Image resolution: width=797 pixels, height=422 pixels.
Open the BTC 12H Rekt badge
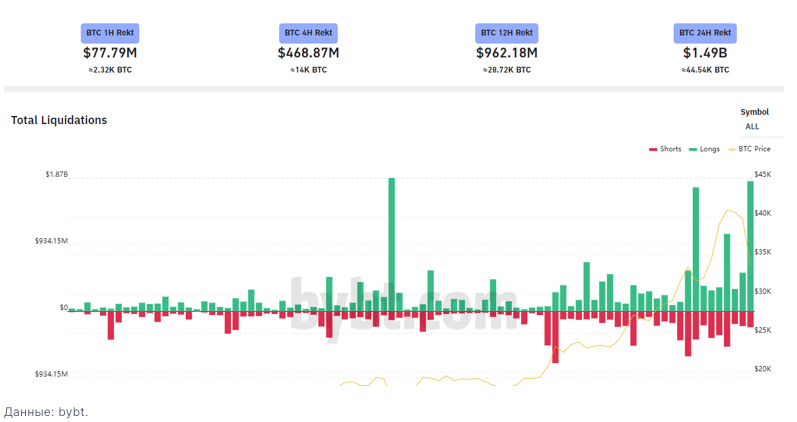tap(507, 33)
